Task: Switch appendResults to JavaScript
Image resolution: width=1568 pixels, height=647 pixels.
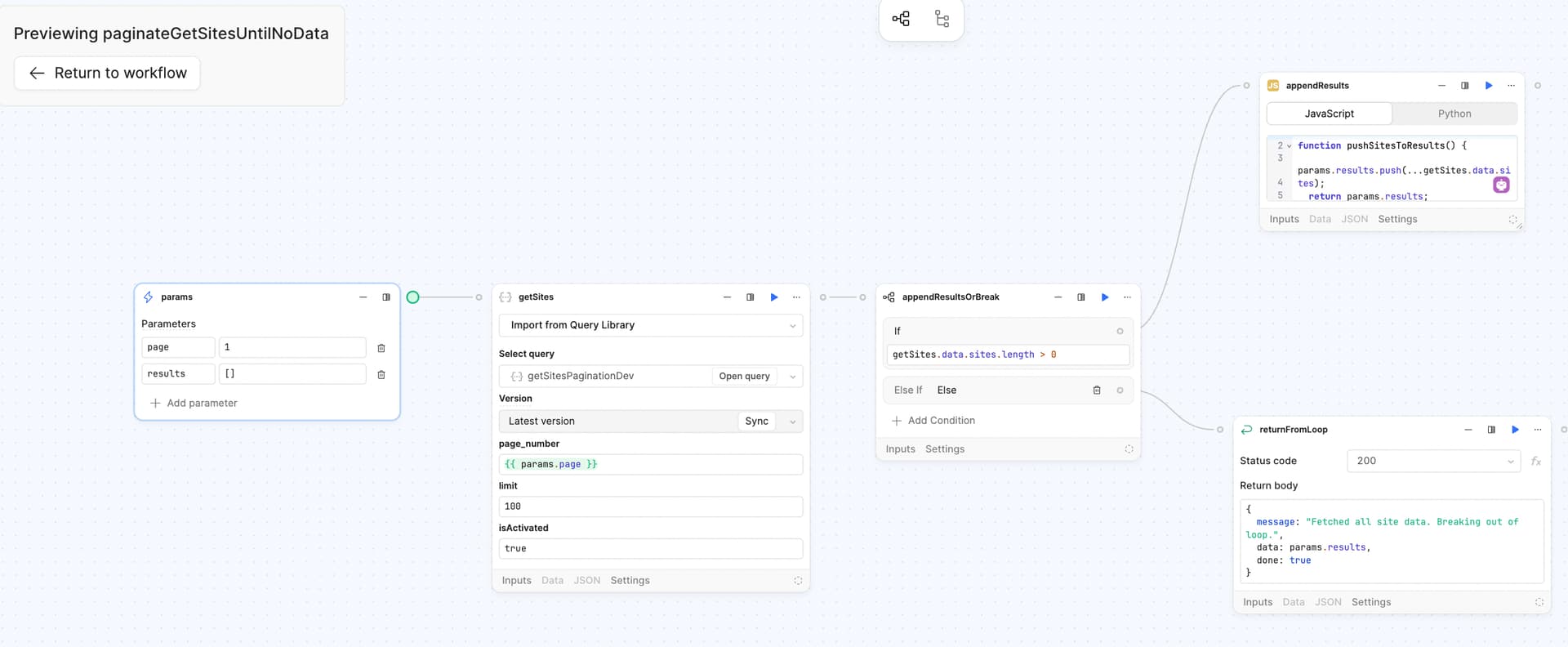Action: [1329, 114]
